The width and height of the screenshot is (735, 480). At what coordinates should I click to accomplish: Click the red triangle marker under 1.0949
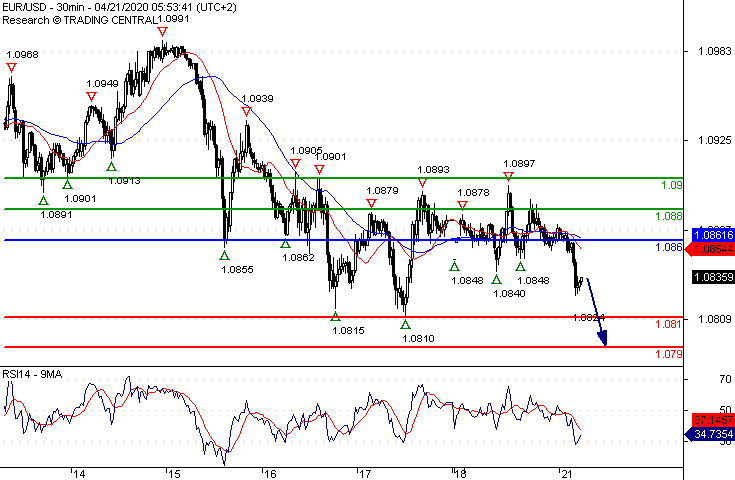pyautogui.click(x=91, y=97)
